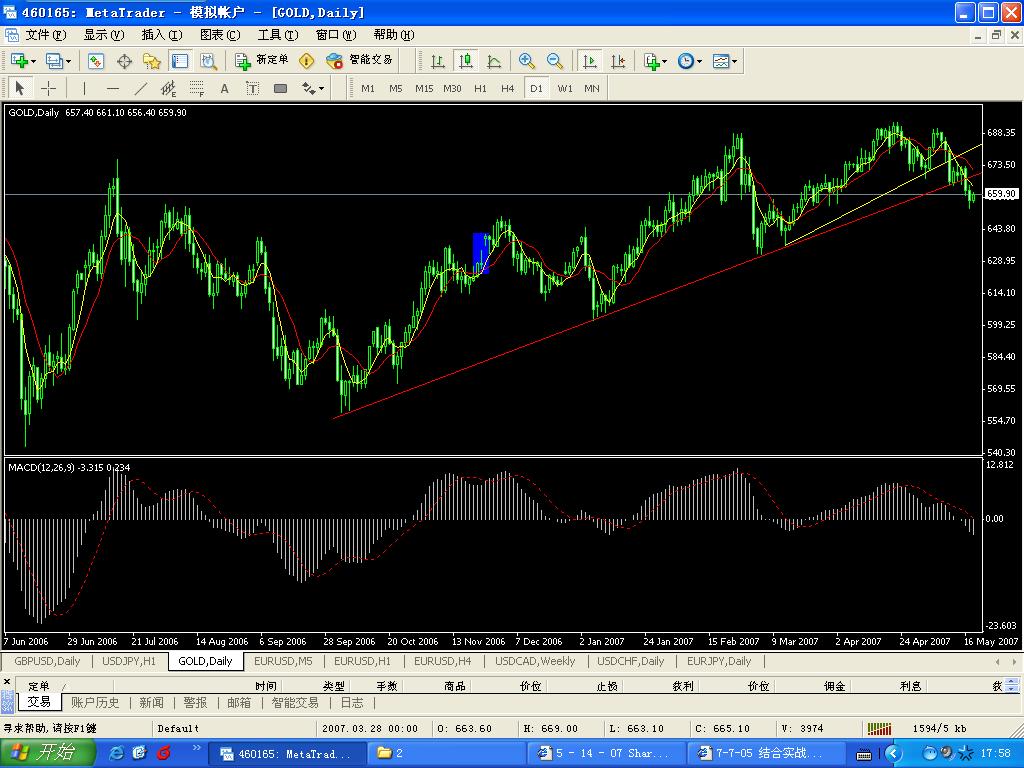The image size is (1024, 768).
Task: Switch chart to bar chart mode
Action: [x=438, y=61]
